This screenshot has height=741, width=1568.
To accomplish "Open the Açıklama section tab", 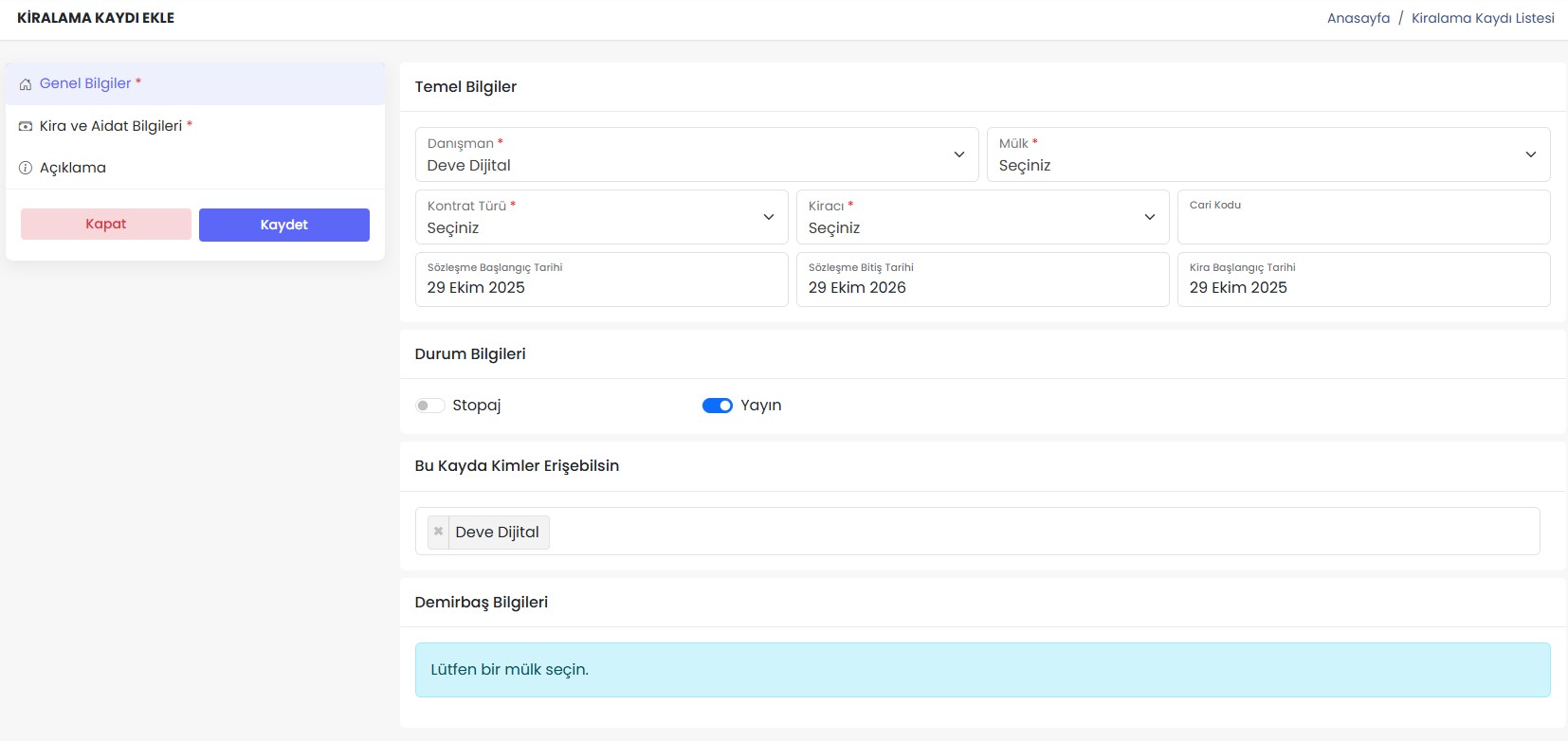I will (x=73, y=168).
